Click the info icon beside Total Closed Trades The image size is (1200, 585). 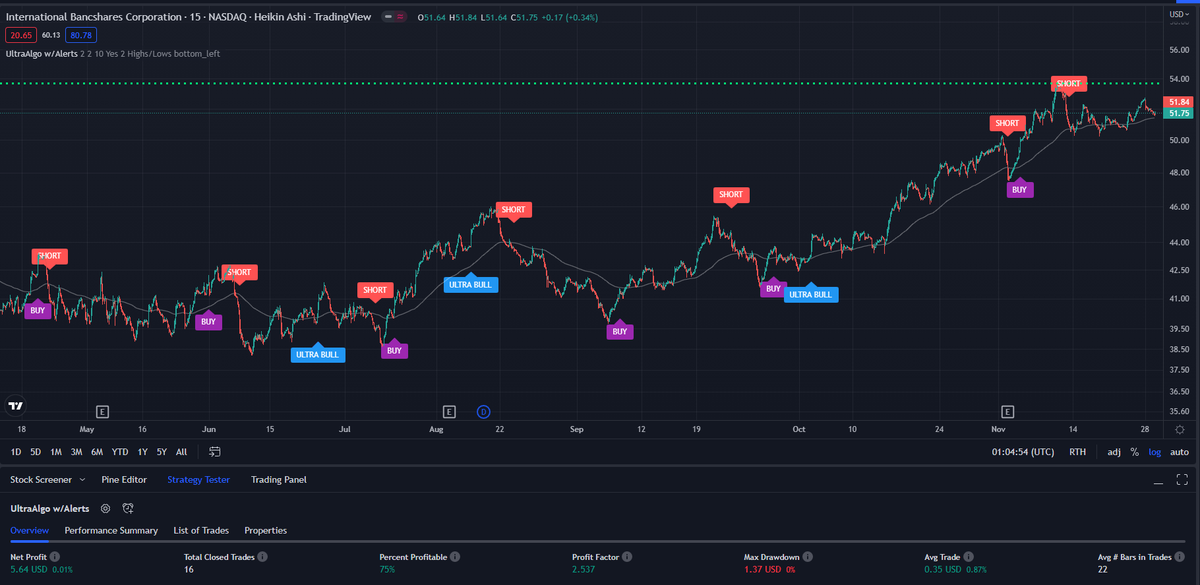click(263, 556)
